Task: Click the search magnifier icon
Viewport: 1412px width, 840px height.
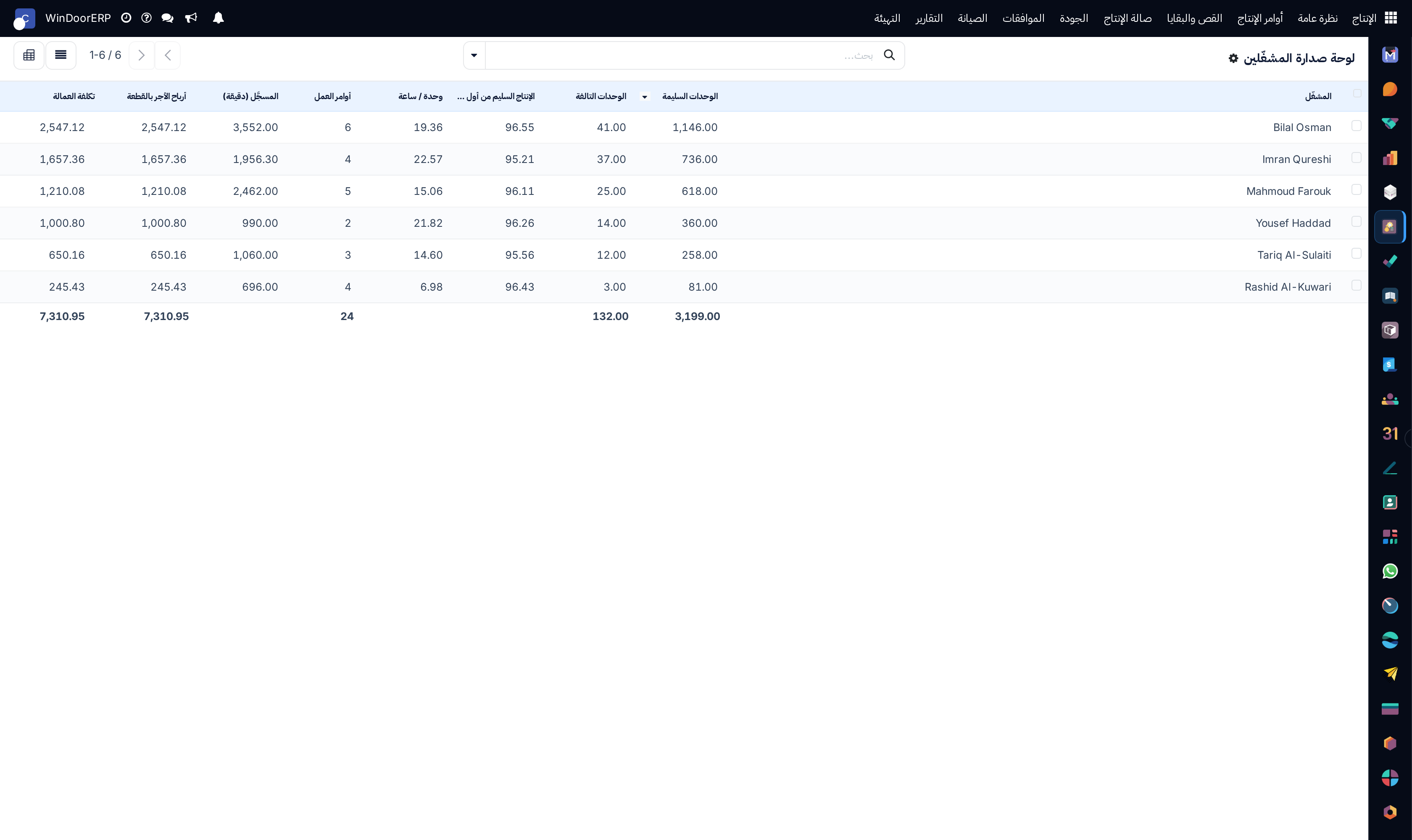Action: [x=889, y=55]
